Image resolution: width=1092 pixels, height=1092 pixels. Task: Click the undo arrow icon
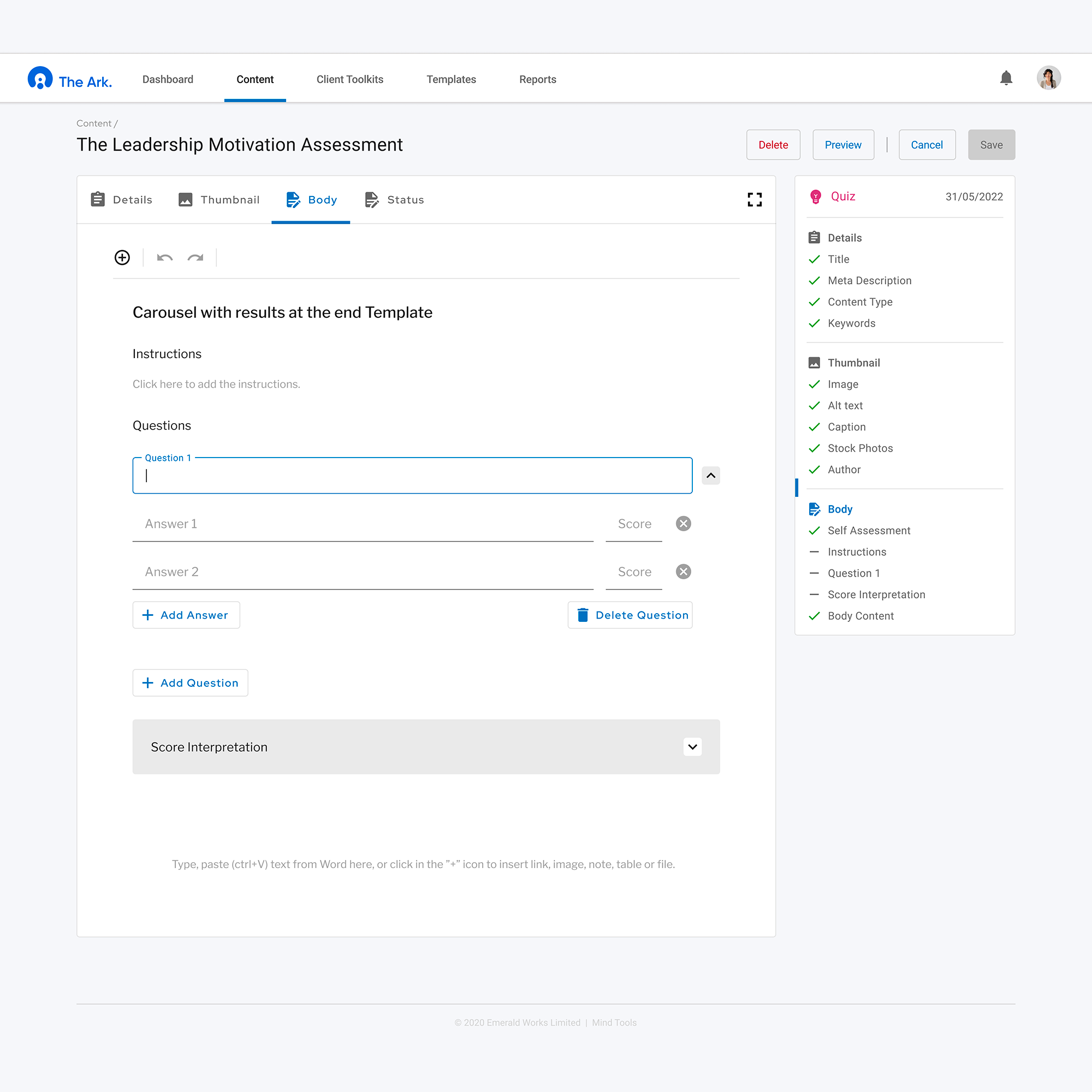click(x=164, y=258)
